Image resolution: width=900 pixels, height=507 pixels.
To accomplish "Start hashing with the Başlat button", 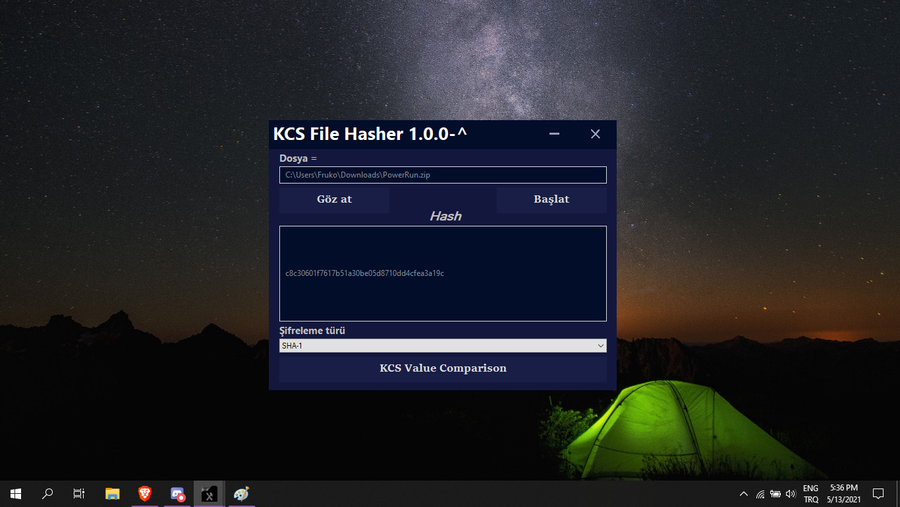I will [x=551, y=199].
